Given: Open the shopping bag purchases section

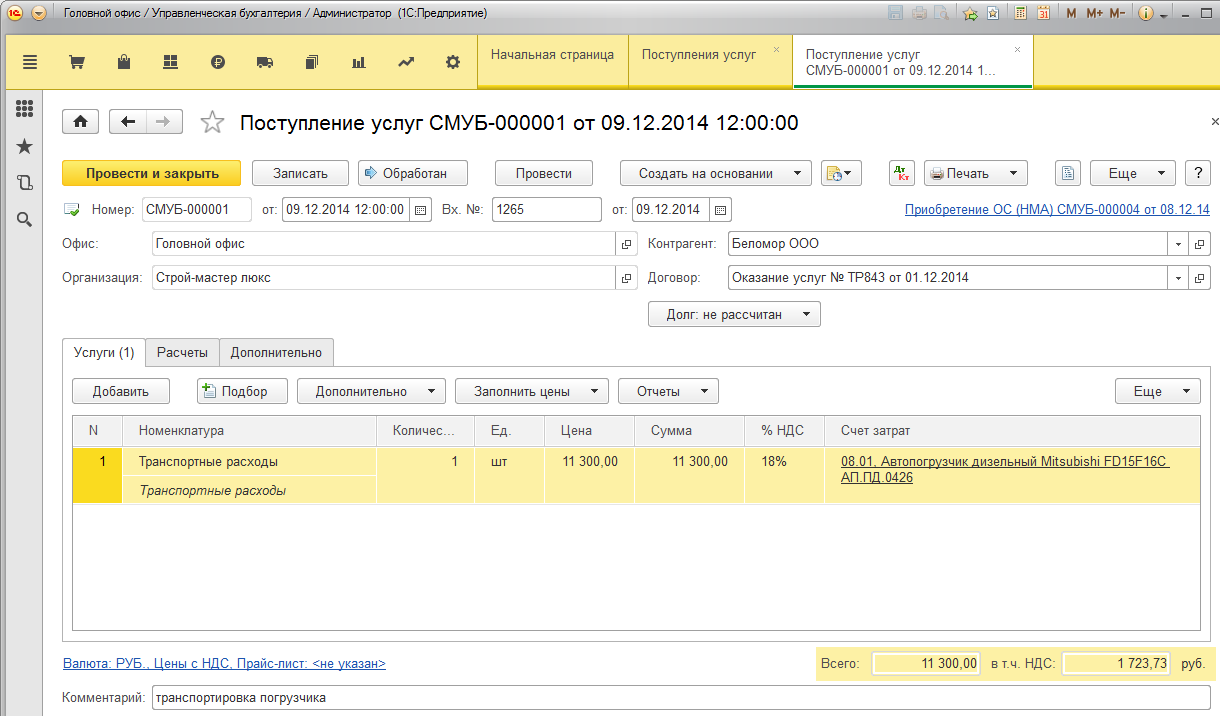Looking at the screenshot, I should click(x=124, y=62).
